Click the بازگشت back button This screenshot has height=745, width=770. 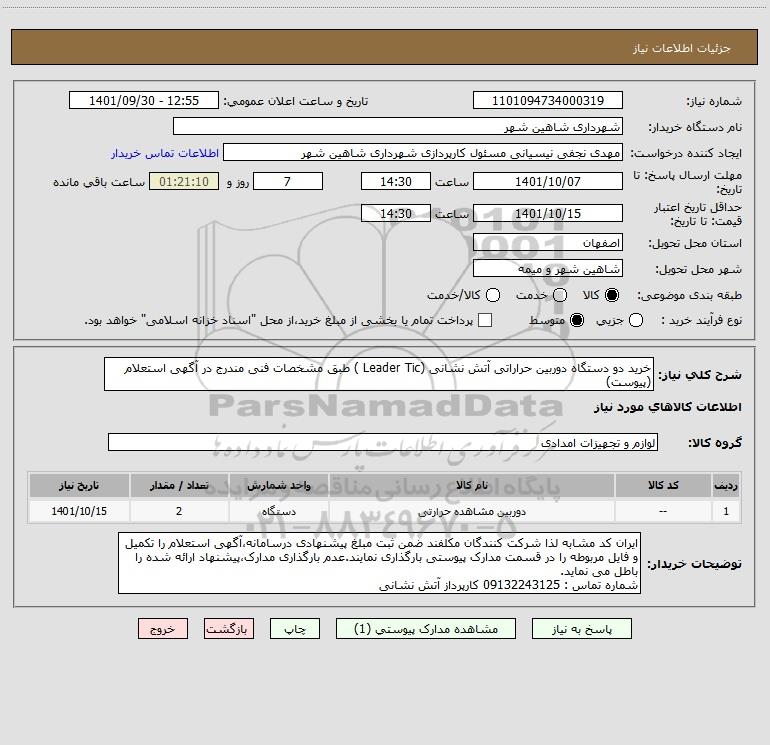click(x=229, y=629)
